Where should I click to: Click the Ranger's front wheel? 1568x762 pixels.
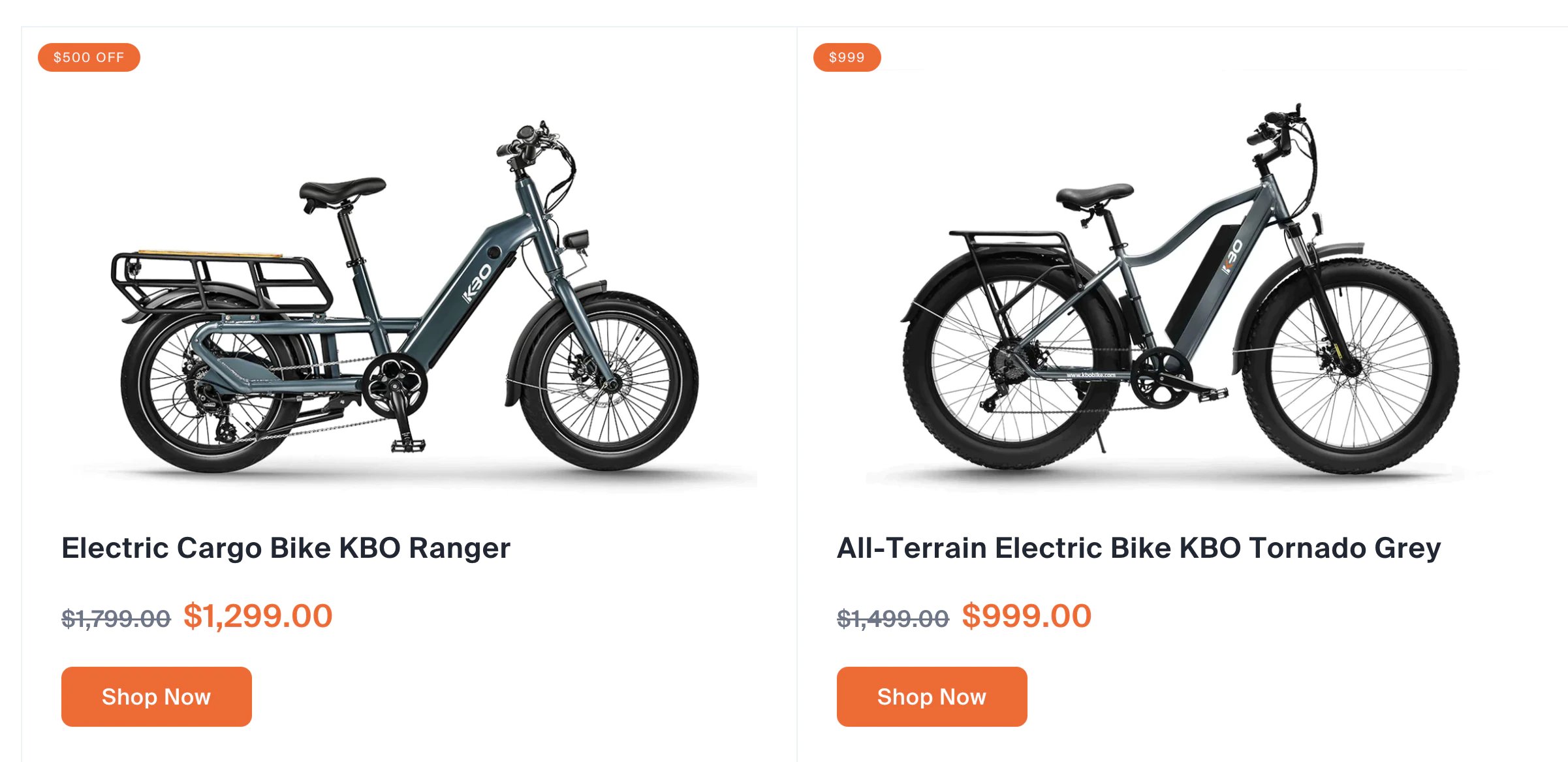[608, 381]
